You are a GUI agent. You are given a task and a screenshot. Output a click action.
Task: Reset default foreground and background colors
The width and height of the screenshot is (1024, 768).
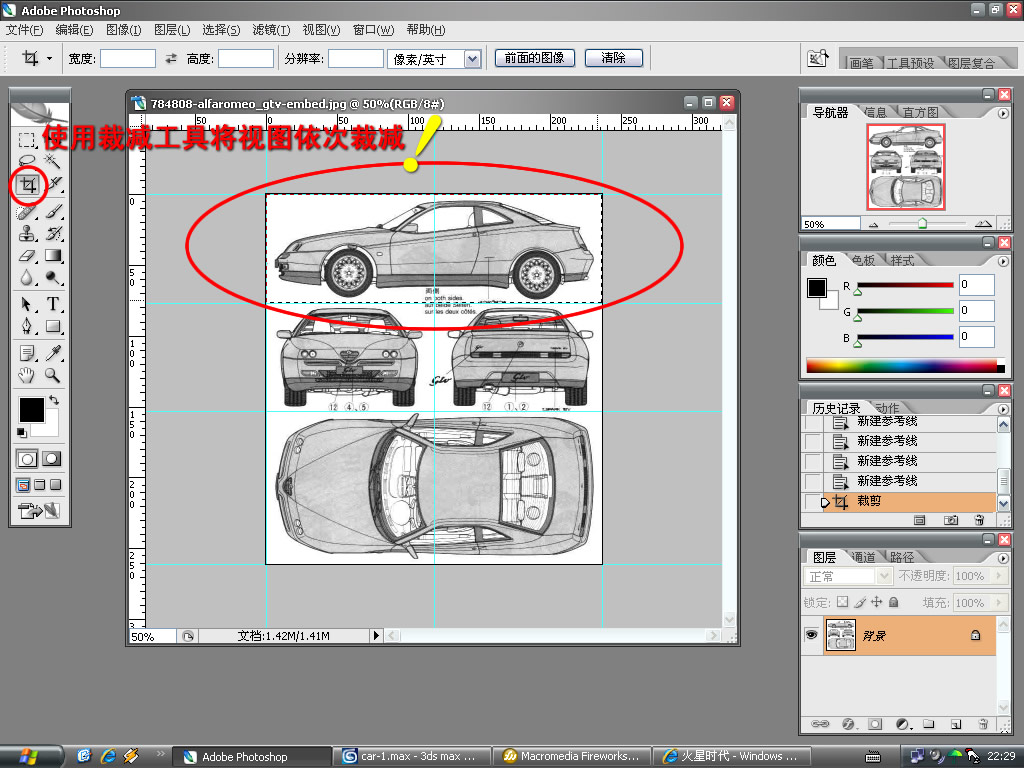pos(22,432)
